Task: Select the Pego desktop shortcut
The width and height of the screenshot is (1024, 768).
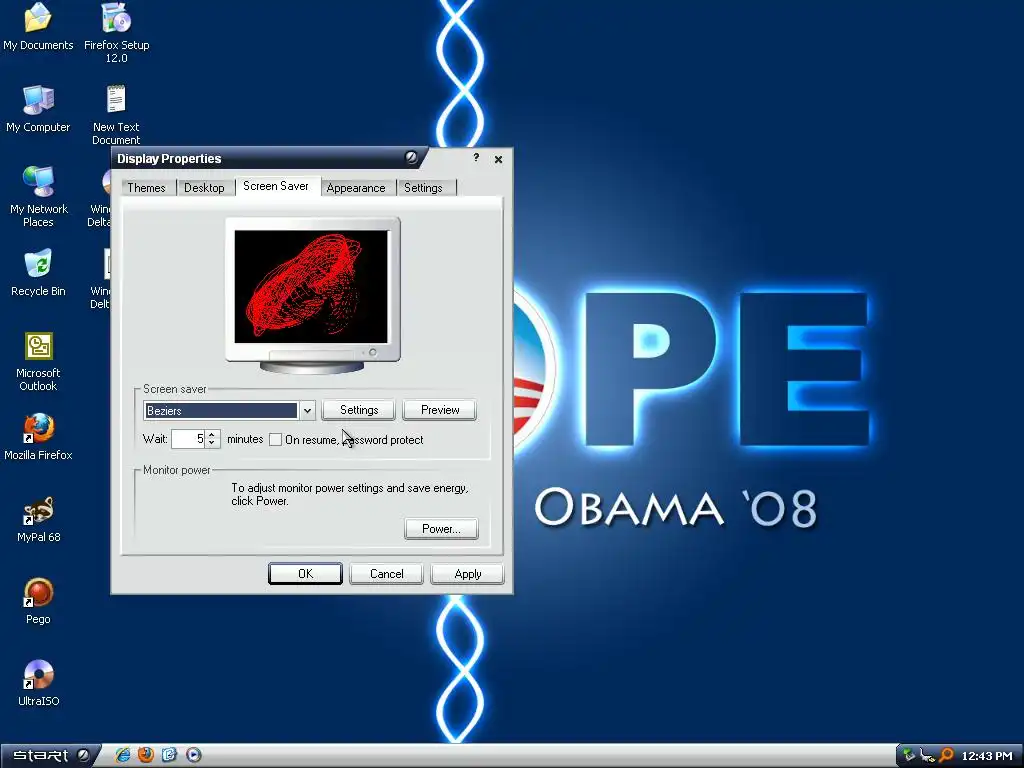Action: [x=38, y=601]
